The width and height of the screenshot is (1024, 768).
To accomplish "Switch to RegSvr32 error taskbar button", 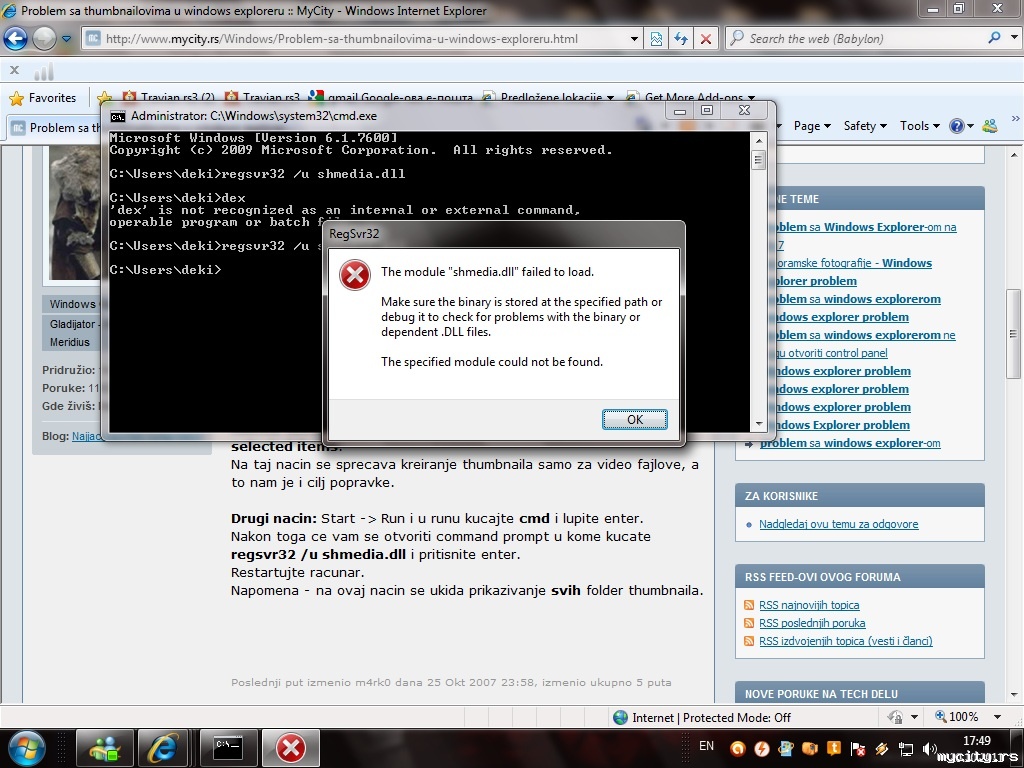I will pos(291,748).
